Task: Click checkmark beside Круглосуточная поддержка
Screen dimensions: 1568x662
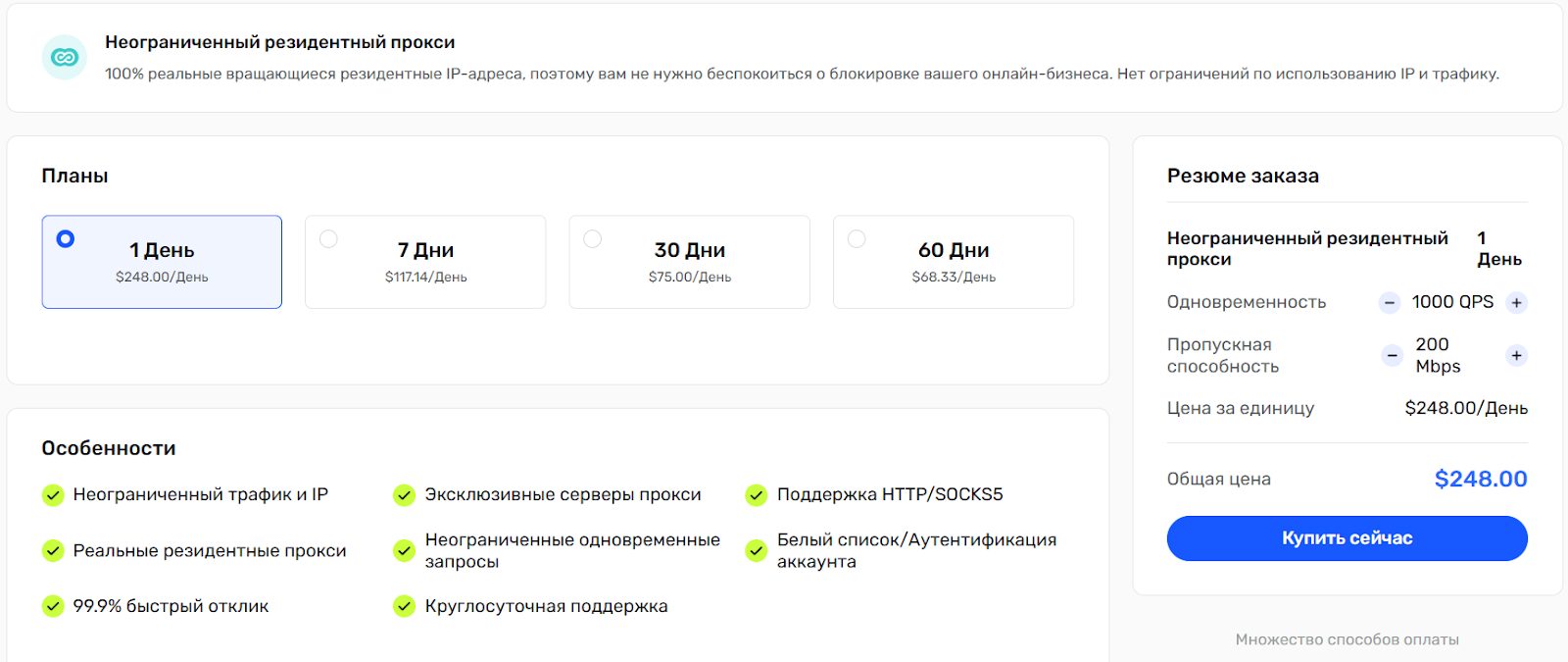Action: (404, 607)
